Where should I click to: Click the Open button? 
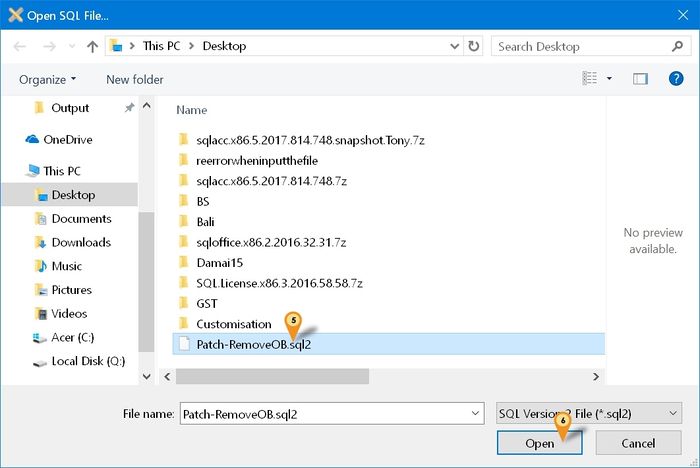click(x=539, y=443)
